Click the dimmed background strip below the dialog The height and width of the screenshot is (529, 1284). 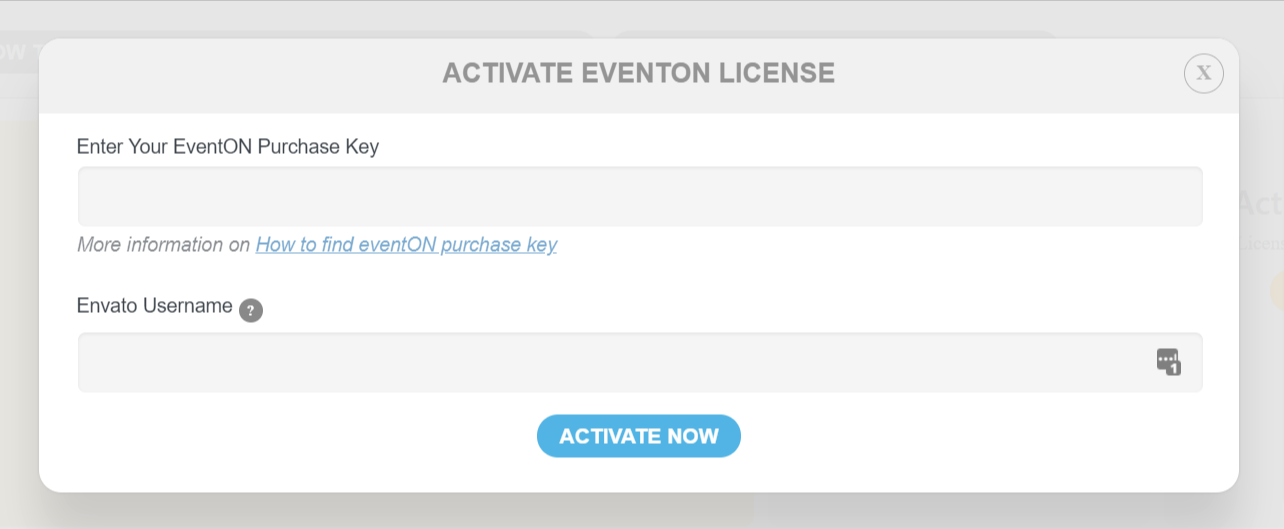pyautogui.click(x=640, y=511)
